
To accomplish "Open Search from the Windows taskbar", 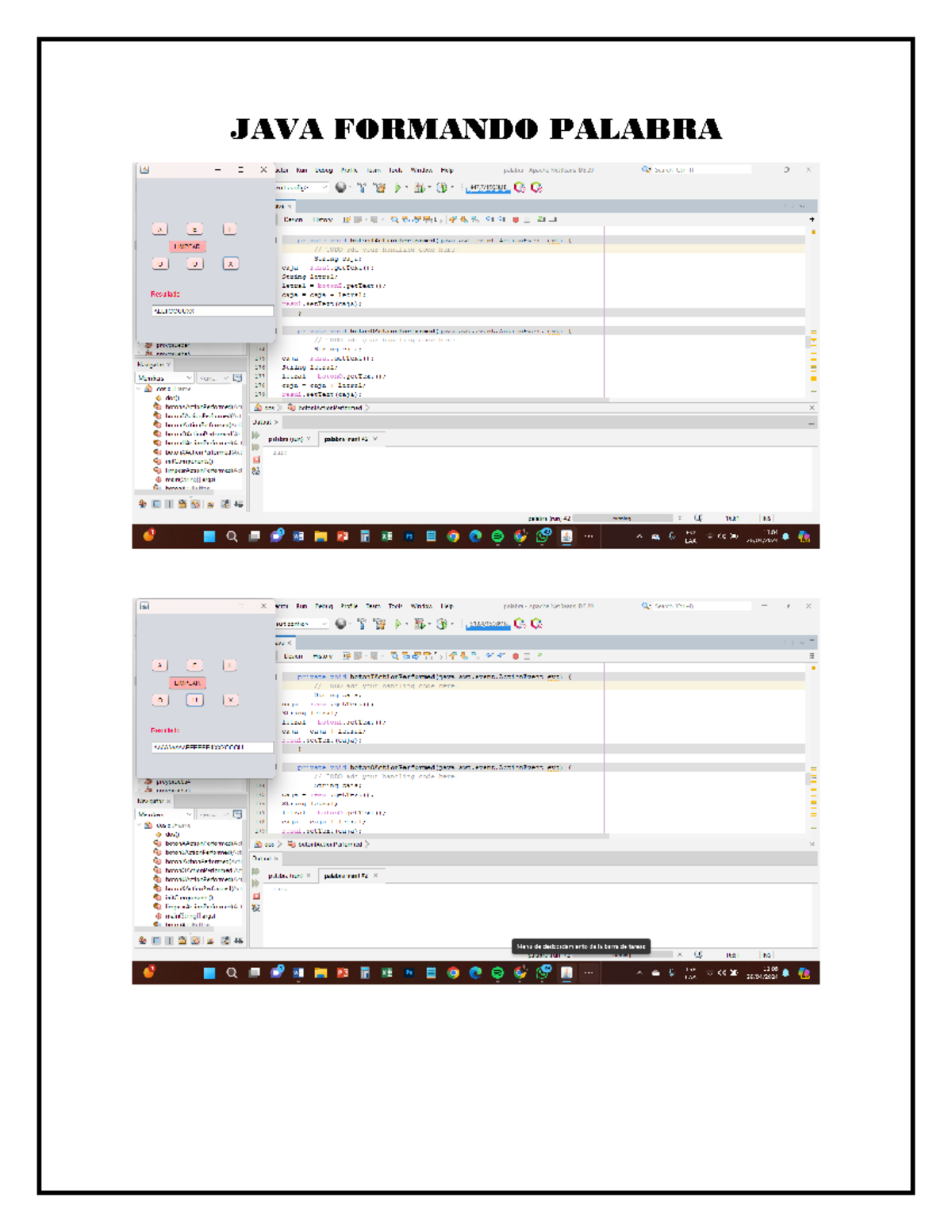I will click(231, 536).
